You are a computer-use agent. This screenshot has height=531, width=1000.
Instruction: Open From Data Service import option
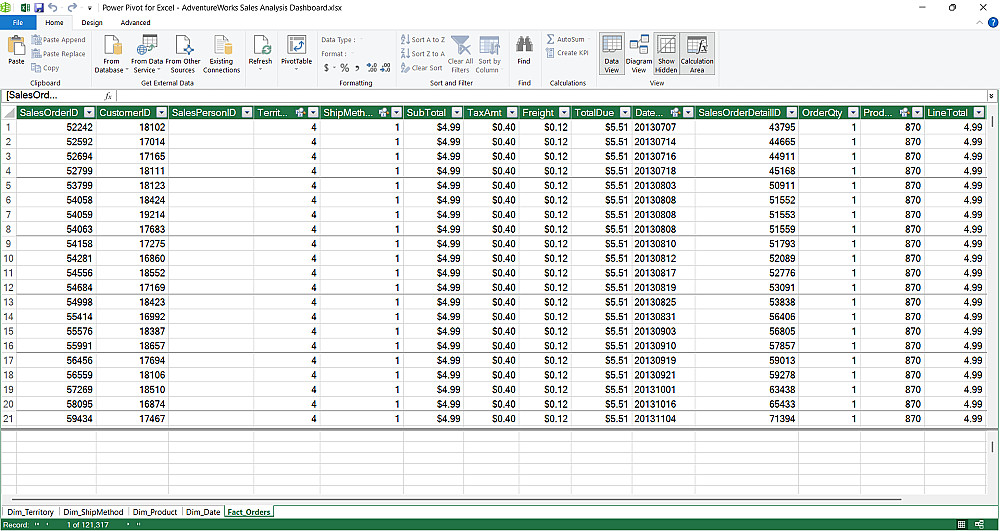147,54
